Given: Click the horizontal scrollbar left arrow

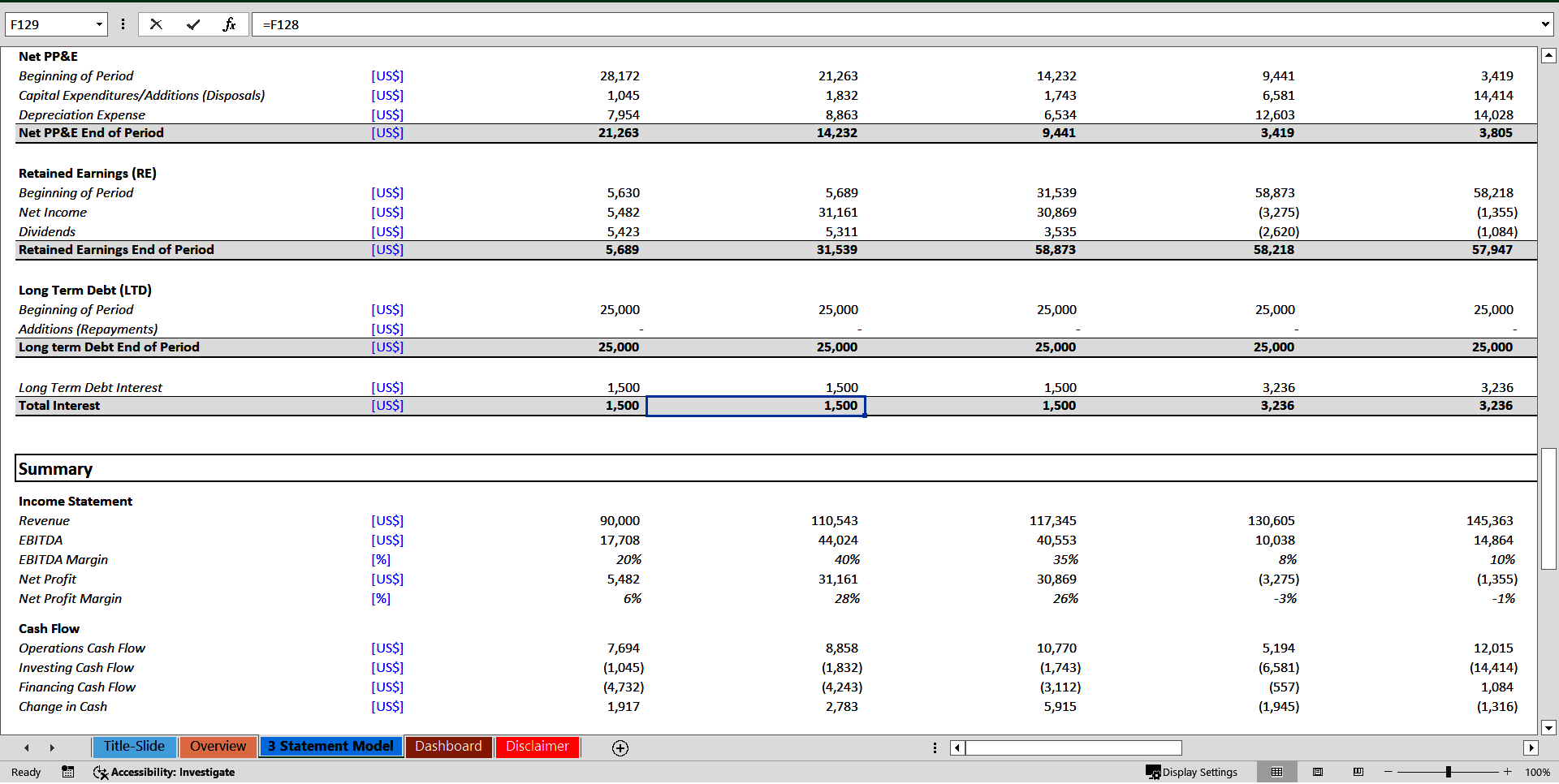Looking at the screenshot, I should (x=957, y=748).
